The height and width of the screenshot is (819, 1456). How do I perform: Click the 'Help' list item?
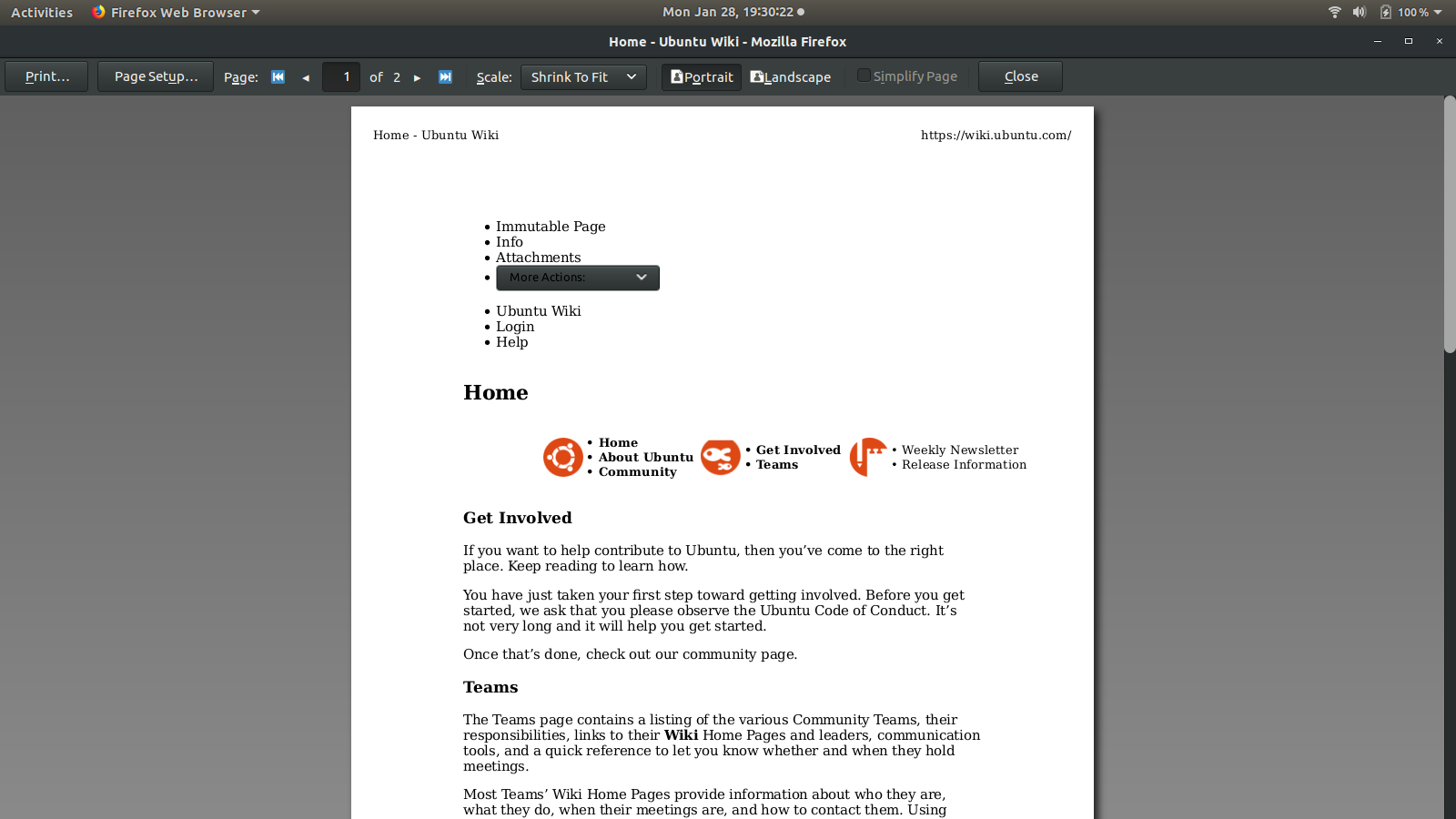(511, 342)
